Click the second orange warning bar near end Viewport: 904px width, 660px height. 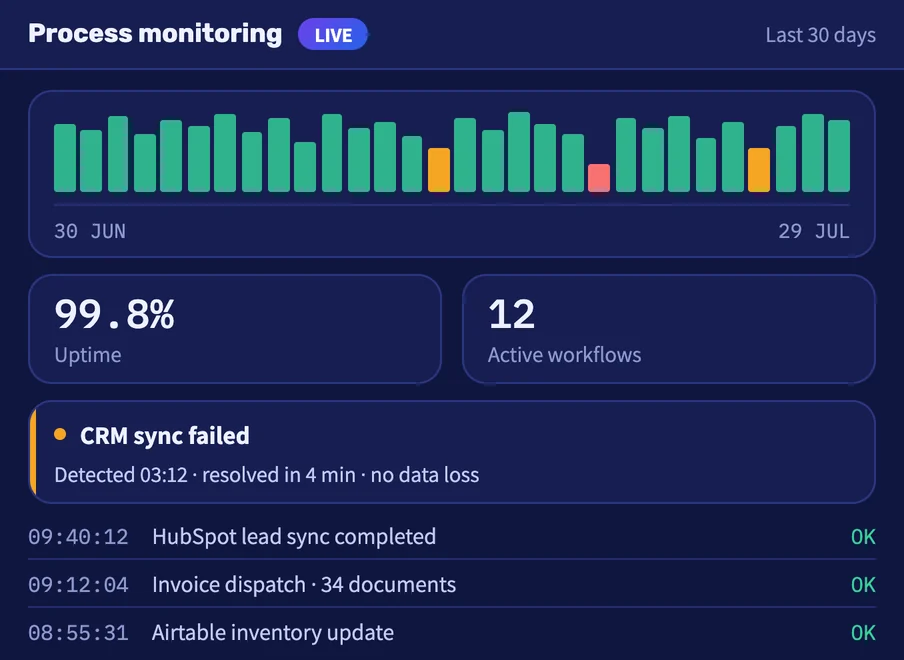point(759,170)
